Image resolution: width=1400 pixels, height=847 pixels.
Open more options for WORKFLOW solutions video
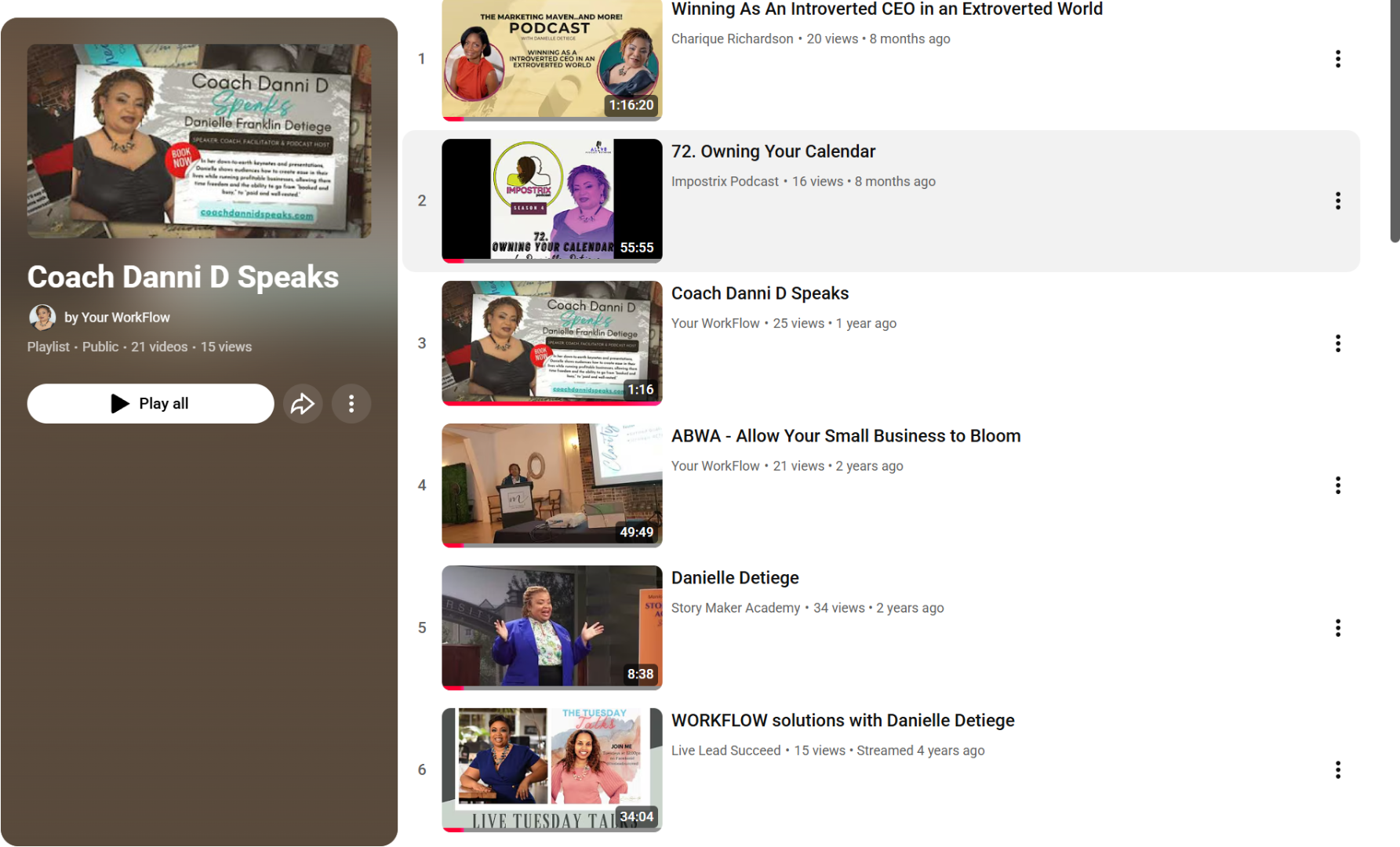tap(1338, 770)
